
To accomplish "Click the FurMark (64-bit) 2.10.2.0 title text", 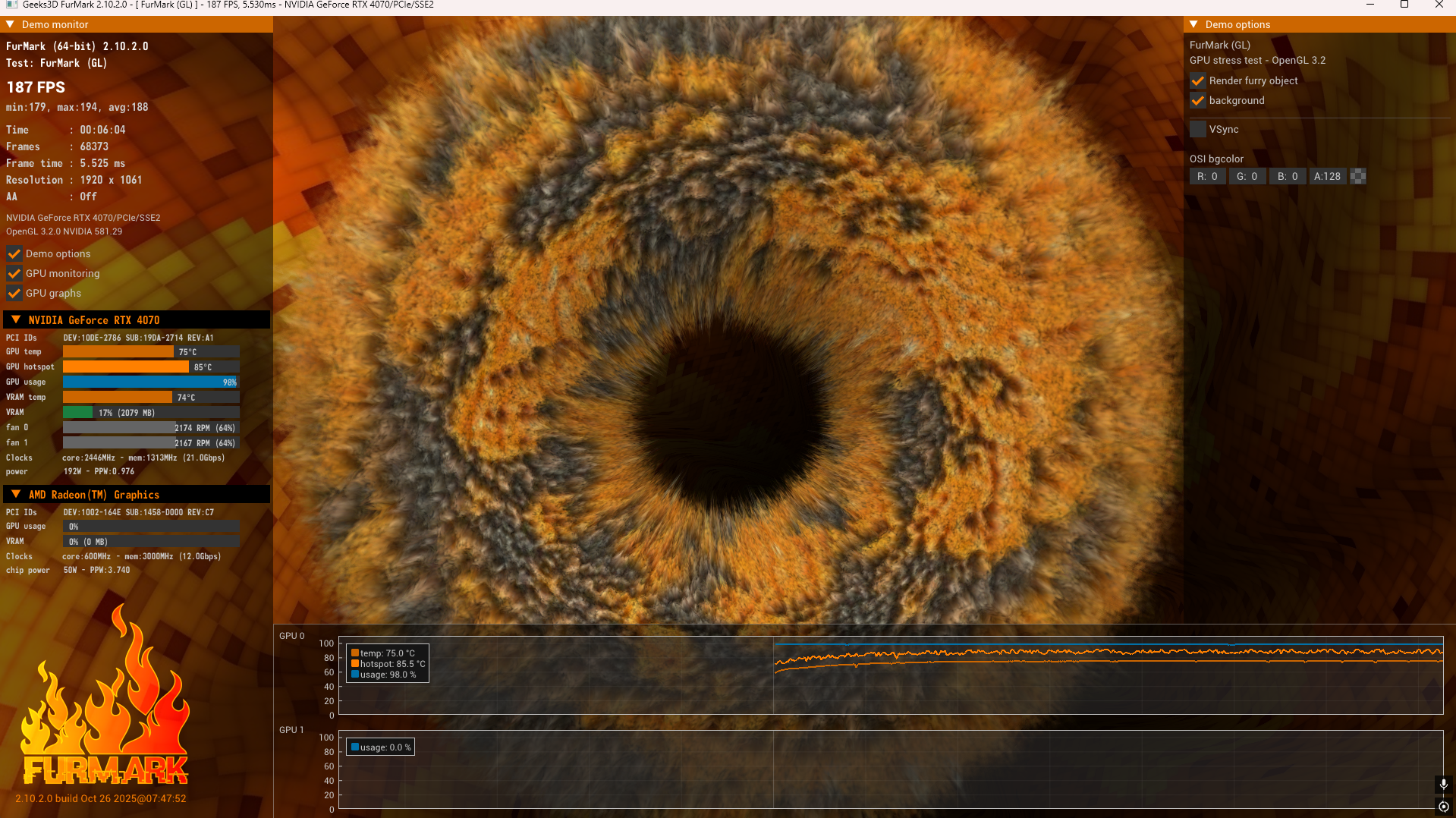I will (77, 46).
